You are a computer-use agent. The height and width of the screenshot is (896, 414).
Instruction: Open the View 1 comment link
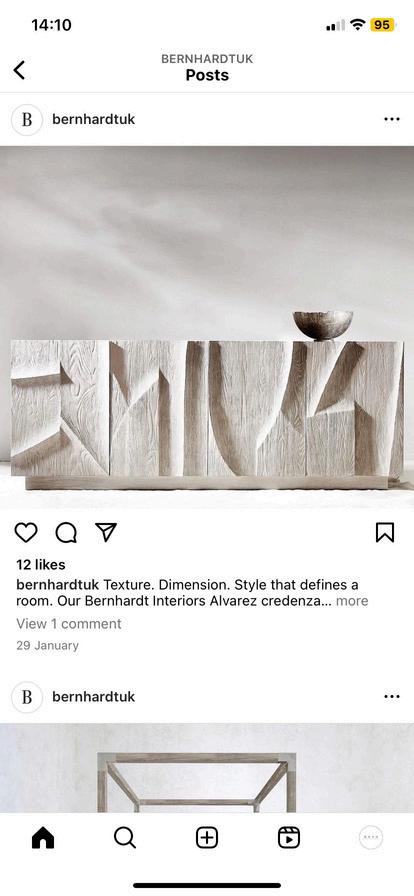pos(69,623)
